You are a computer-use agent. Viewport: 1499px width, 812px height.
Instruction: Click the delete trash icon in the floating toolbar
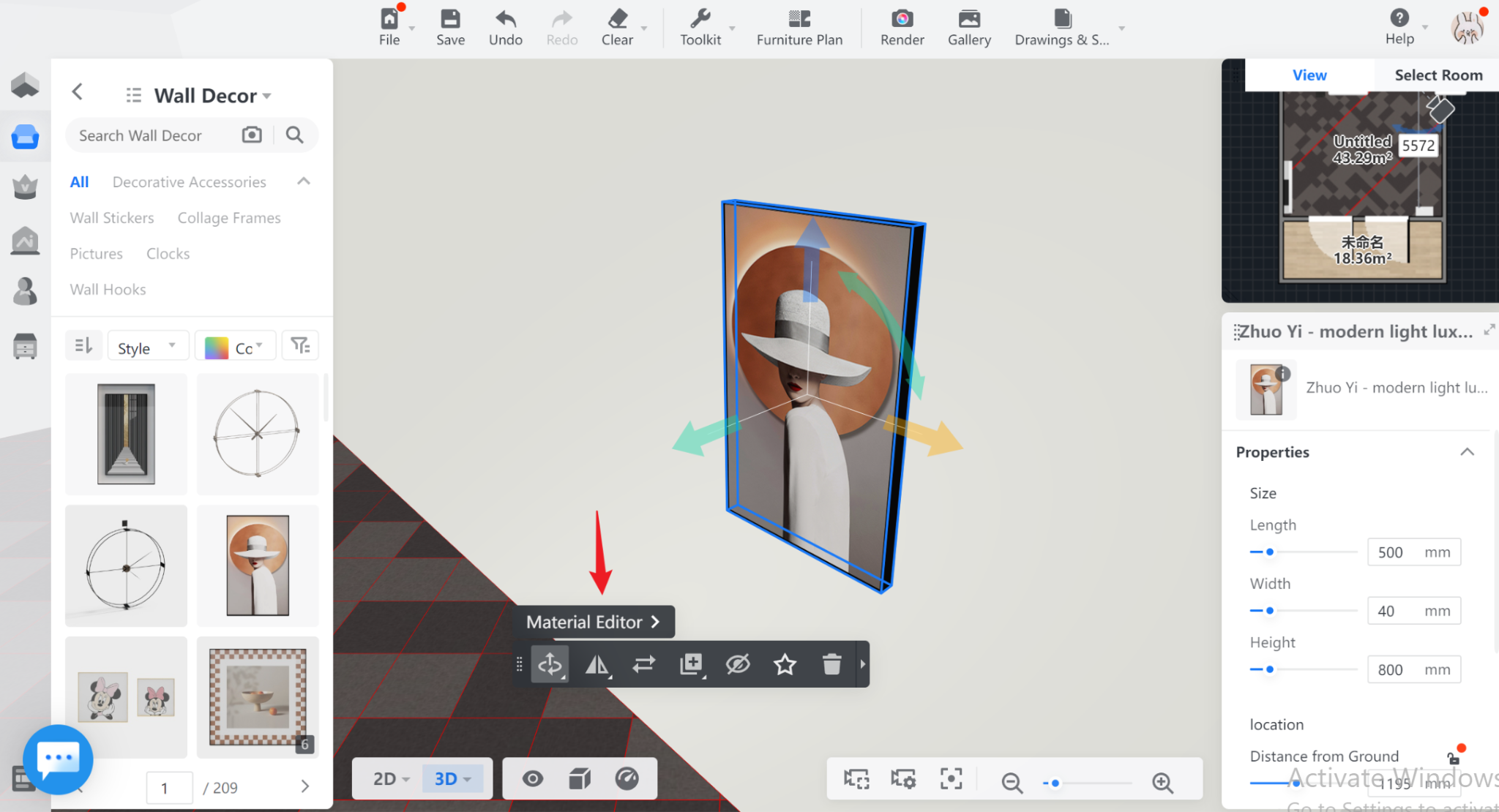click(831, 664)
